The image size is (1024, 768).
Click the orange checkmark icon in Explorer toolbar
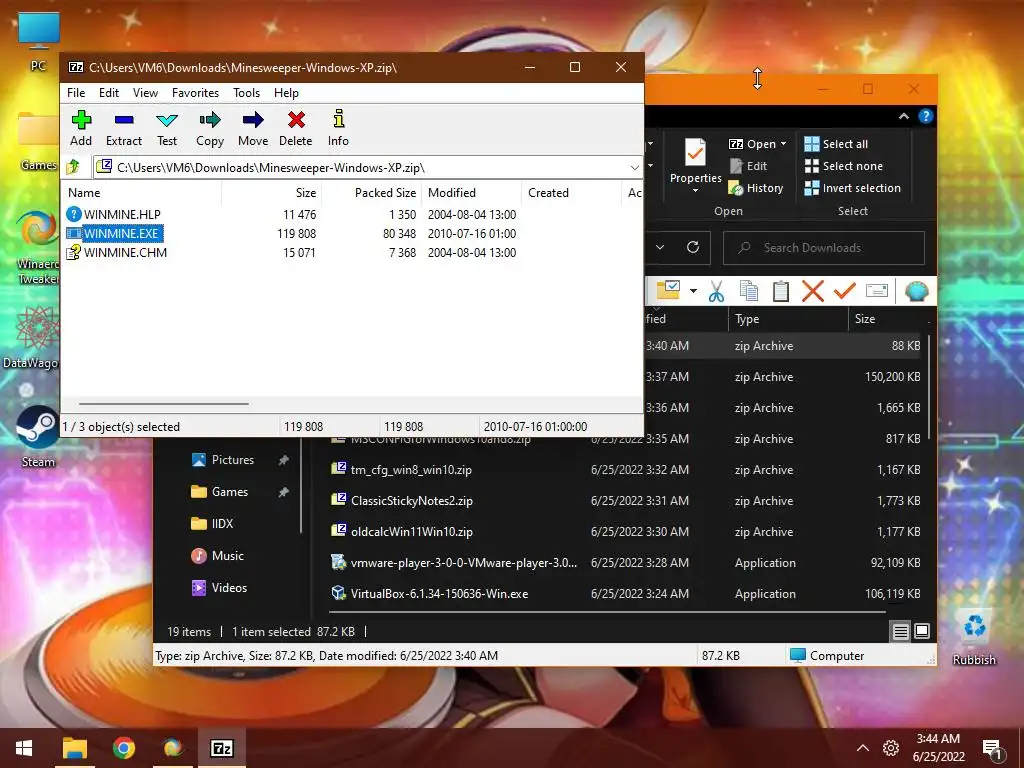(x=844, y=291)
